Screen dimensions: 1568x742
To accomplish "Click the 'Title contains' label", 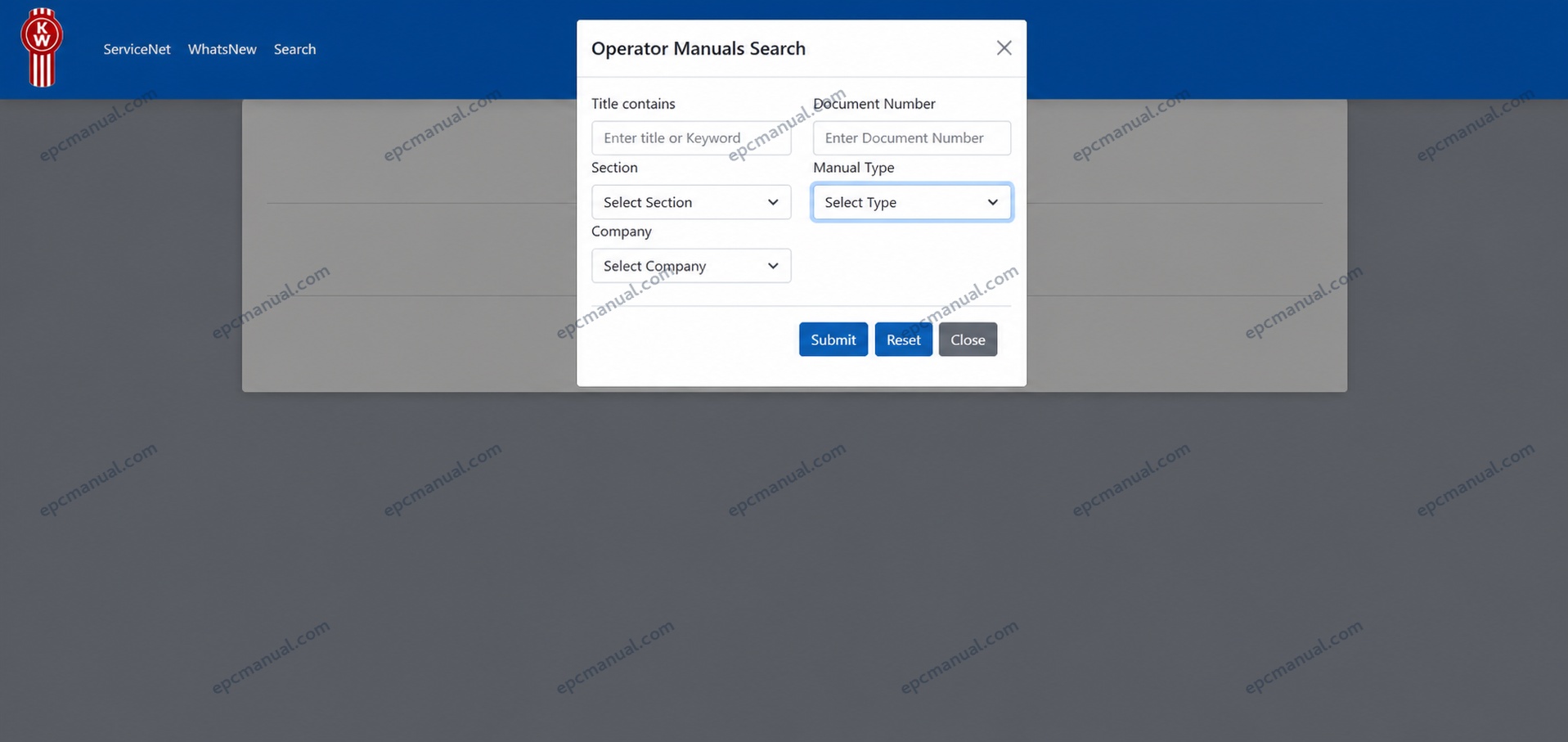I will 633,104.
